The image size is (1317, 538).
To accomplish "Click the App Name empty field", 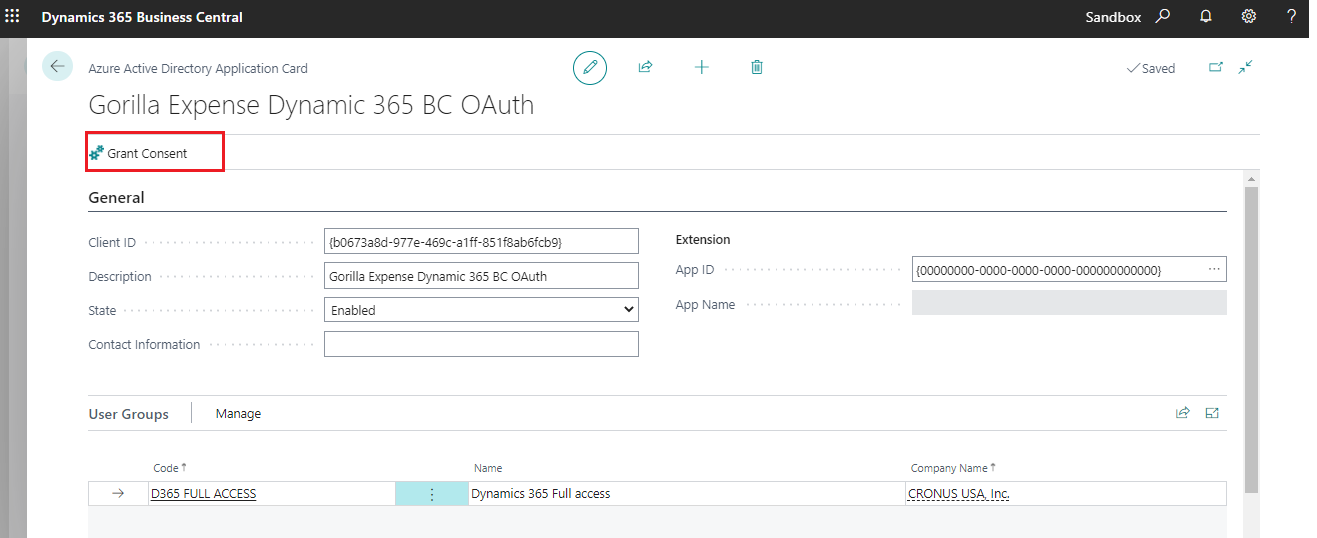I will pyautogui.click(x=1069, y=303).
